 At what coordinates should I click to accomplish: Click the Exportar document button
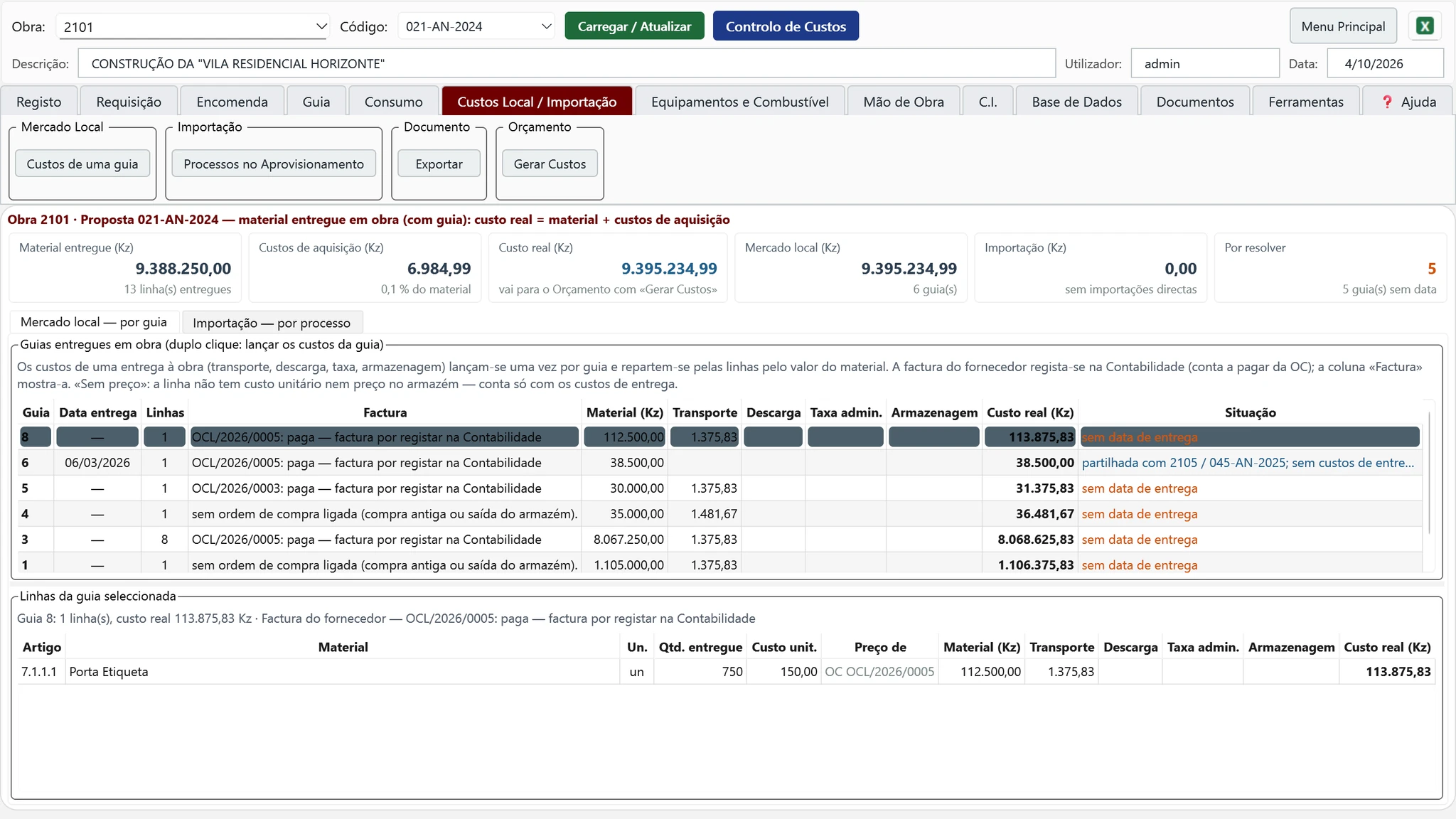point(439,164)
